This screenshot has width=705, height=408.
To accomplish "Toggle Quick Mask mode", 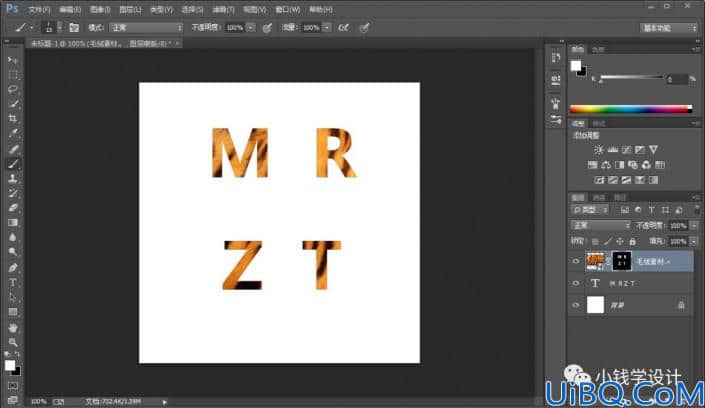I will pyautogui.click(x=13, y=386).
